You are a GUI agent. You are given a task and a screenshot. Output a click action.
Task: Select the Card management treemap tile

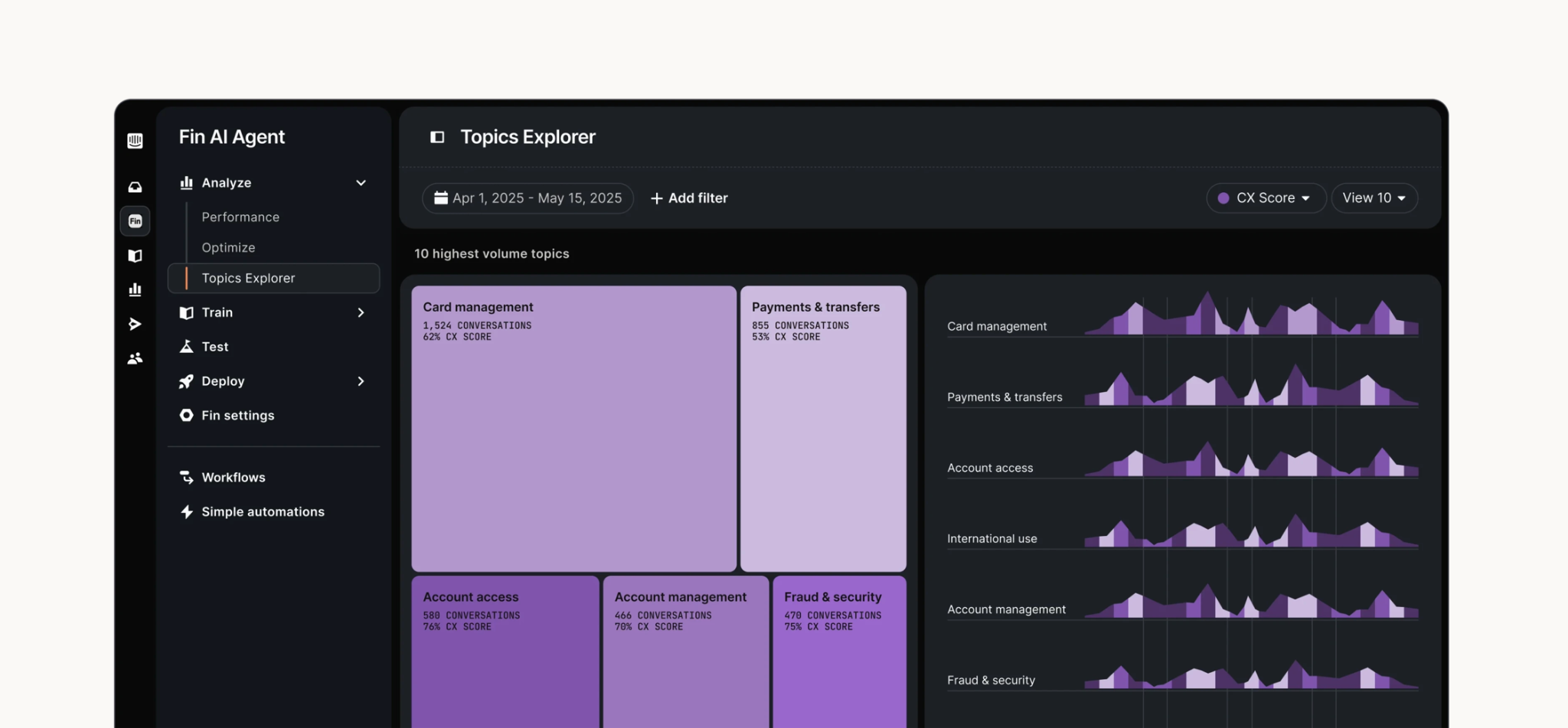[x=573, y=429]
